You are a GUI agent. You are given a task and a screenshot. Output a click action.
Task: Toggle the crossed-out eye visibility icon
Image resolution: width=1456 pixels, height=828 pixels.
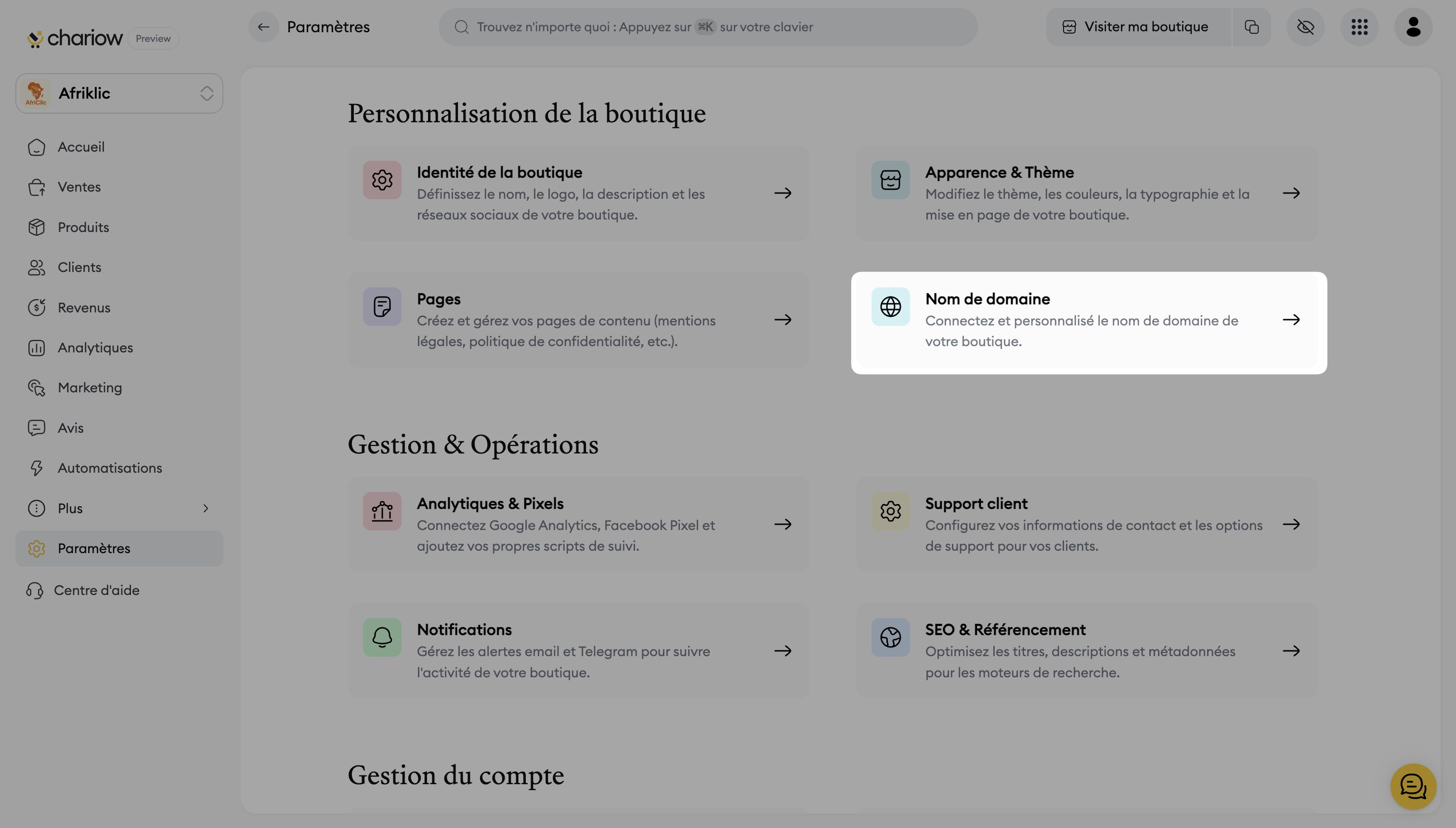pos(1305,27)
